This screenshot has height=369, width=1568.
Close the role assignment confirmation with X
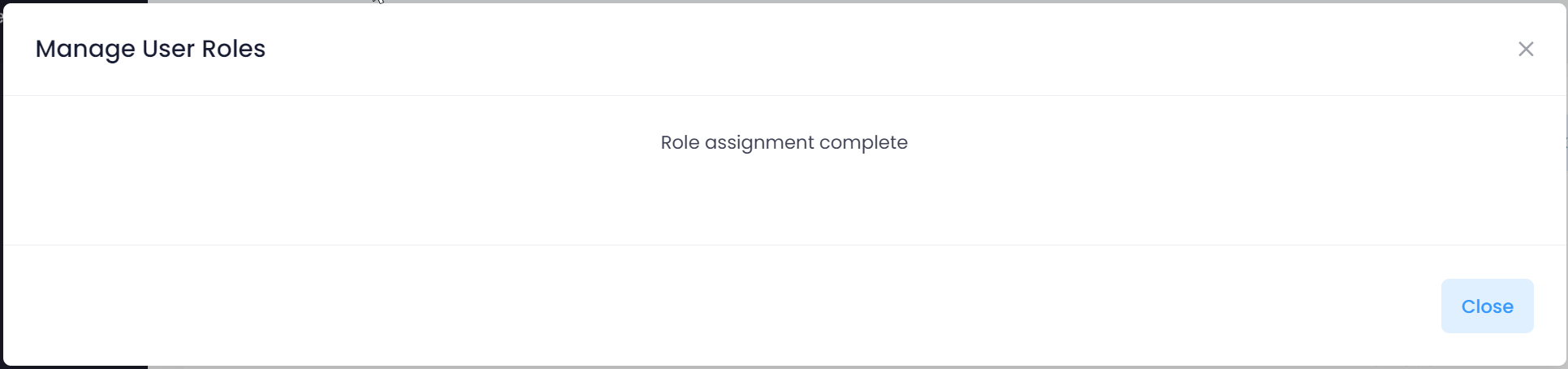[x=1526, y=50]
